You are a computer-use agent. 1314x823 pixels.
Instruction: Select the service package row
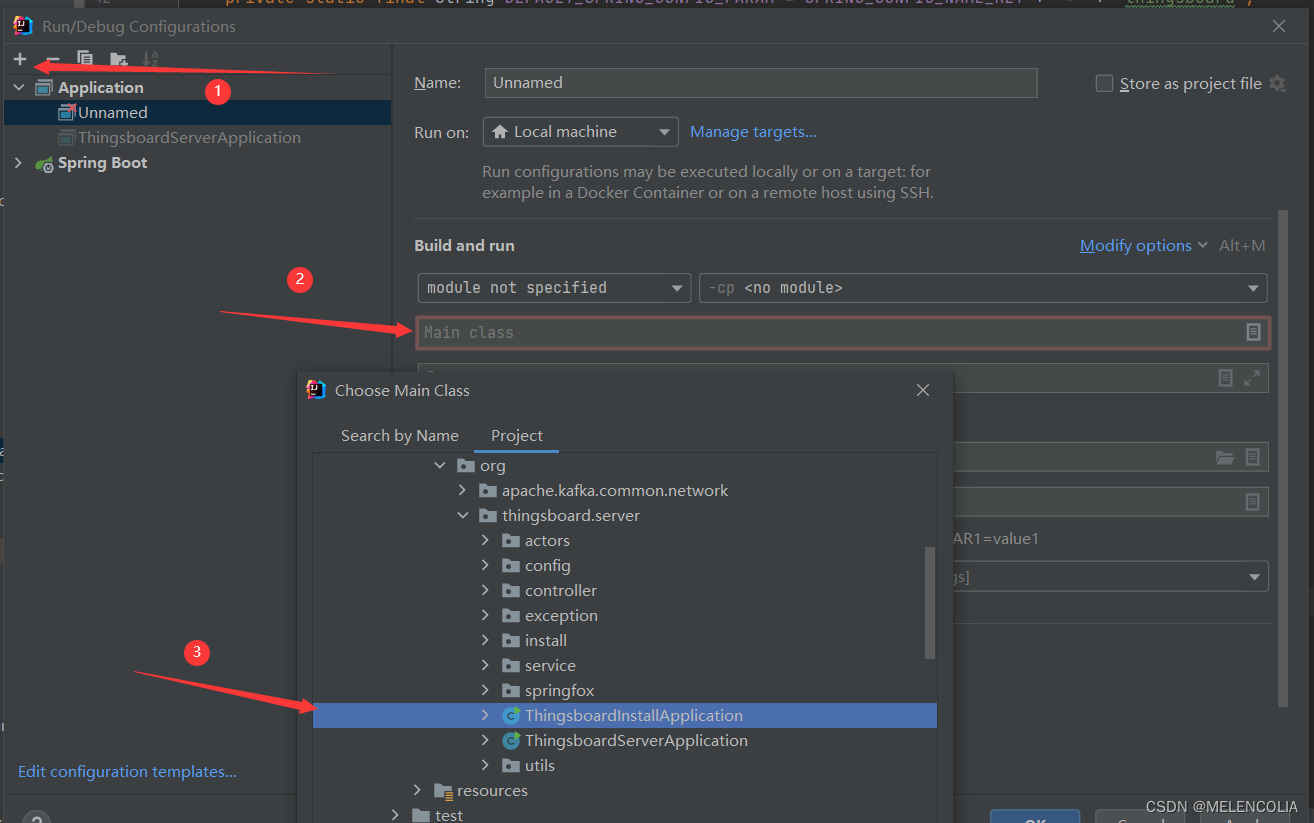coord(625,666)
